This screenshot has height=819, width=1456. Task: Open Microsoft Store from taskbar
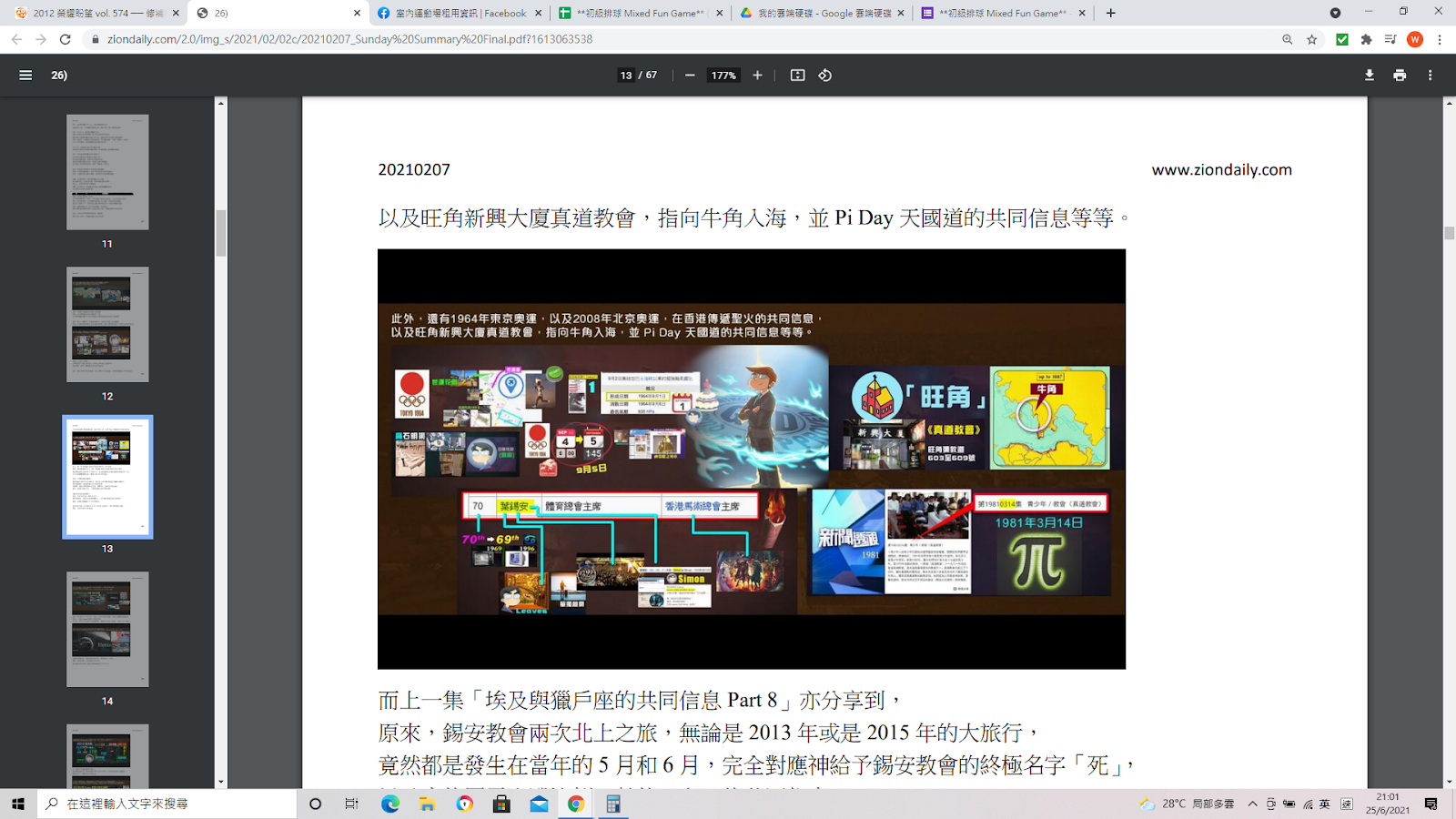[501, 804]
